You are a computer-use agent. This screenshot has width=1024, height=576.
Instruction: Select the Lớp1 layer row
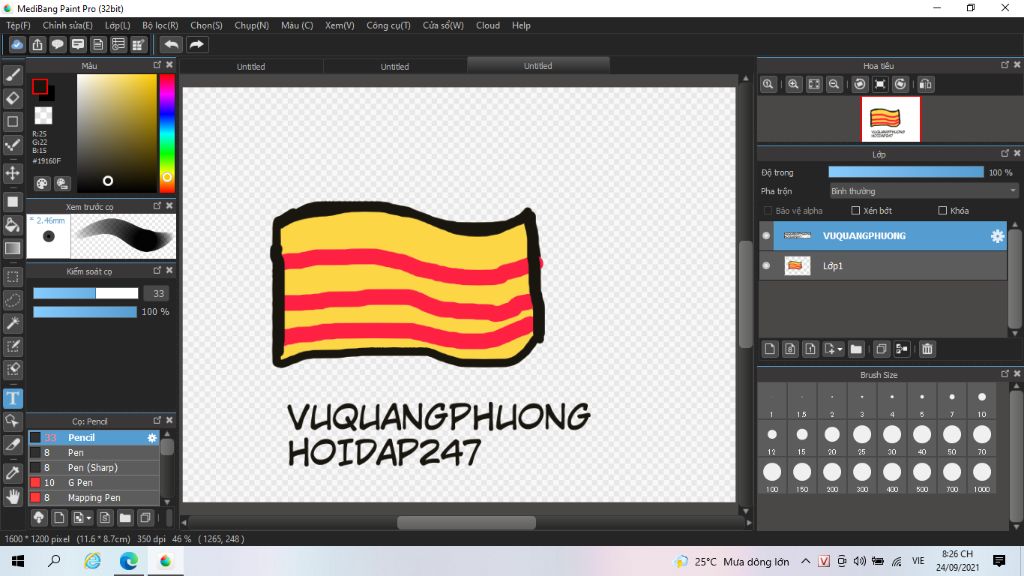coord(883,266)
